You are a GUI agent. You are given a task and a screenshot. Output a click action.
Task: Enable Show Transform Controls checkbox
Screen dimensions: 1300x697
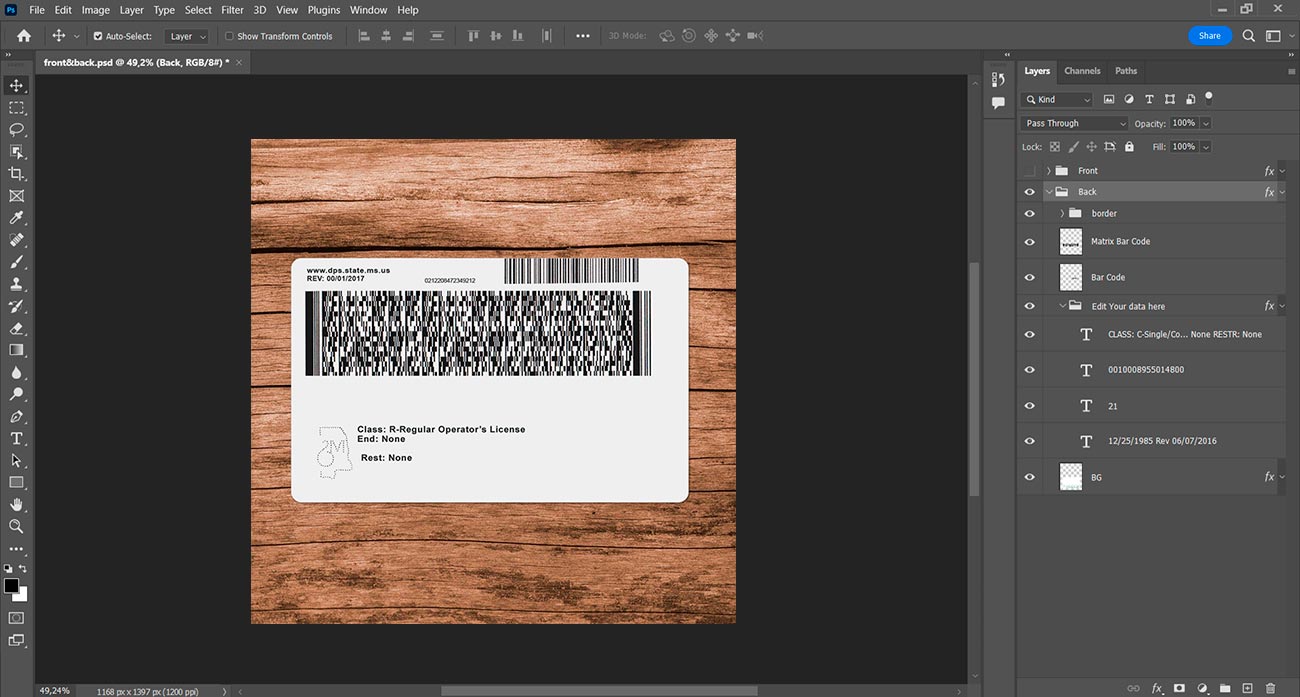tap(229, 36)
